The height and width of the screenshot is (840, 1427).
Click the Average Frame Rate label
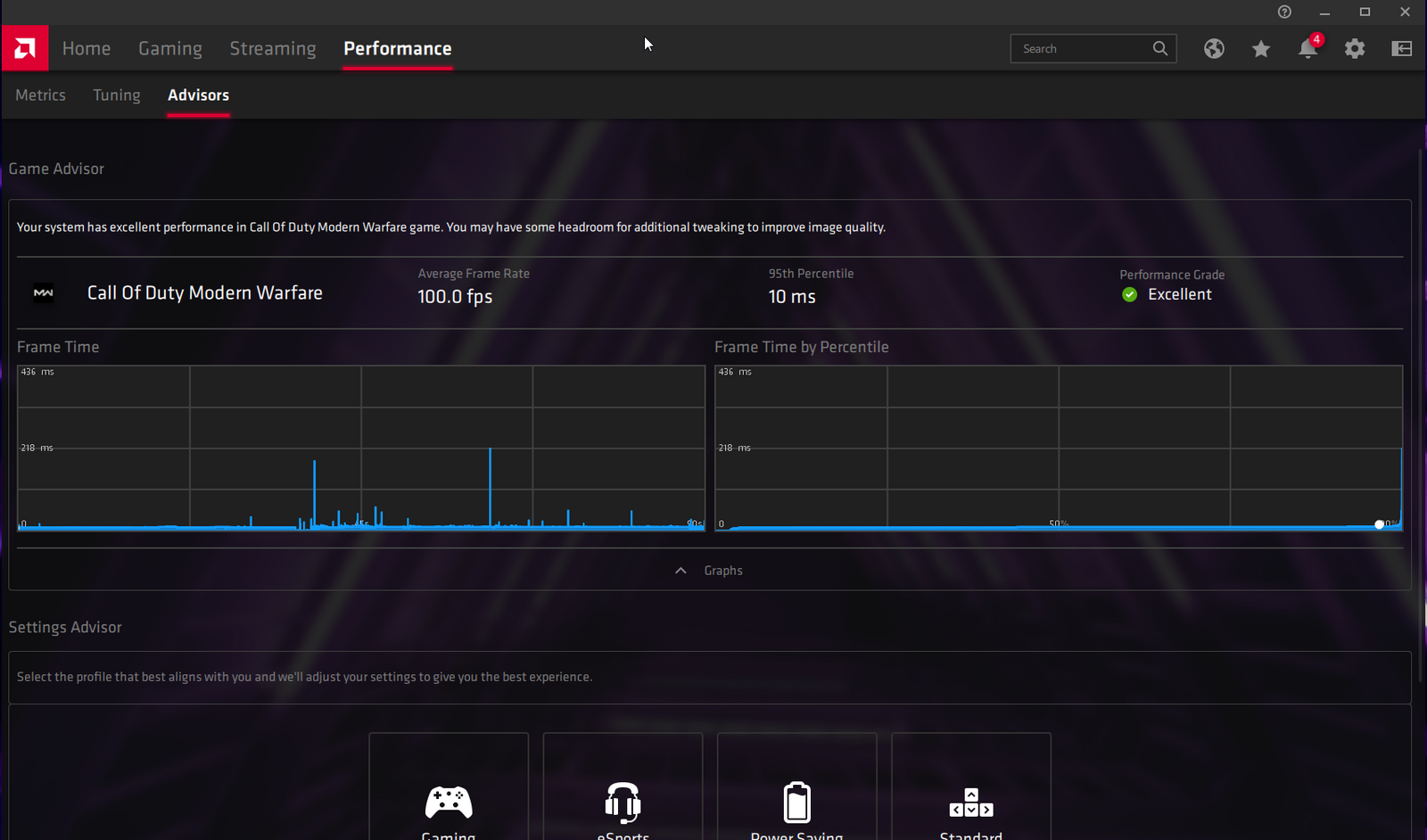coord(474,274)
